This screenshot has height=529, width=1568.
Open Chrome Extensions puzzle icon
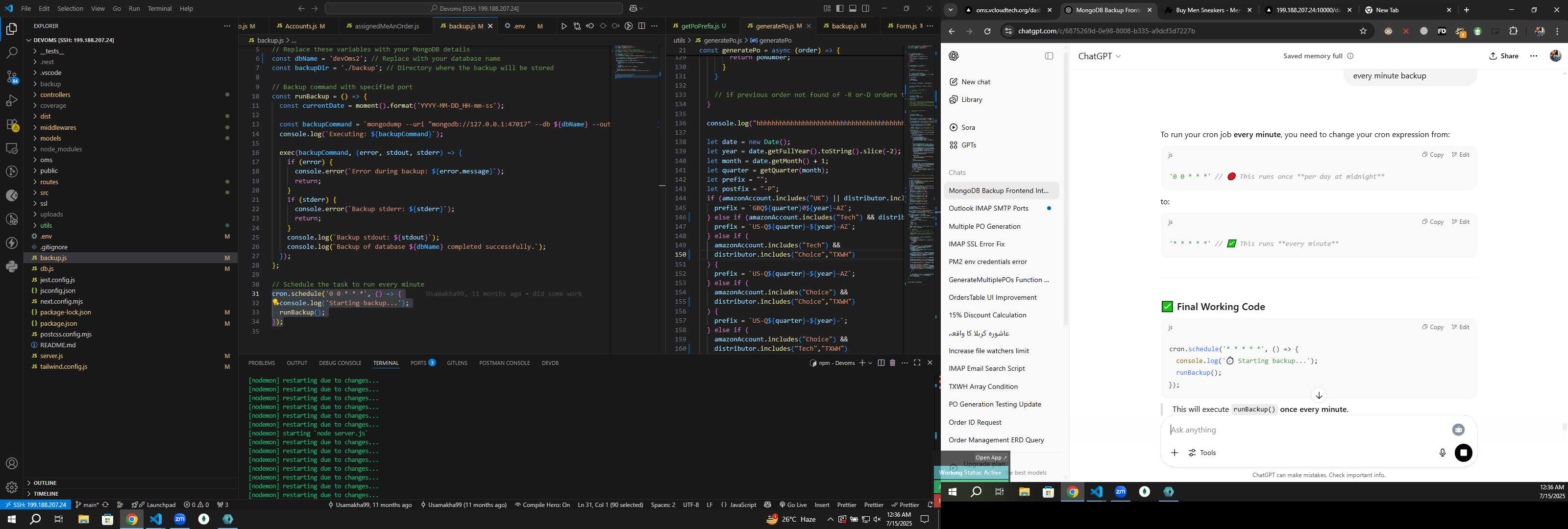point(1514,31)
